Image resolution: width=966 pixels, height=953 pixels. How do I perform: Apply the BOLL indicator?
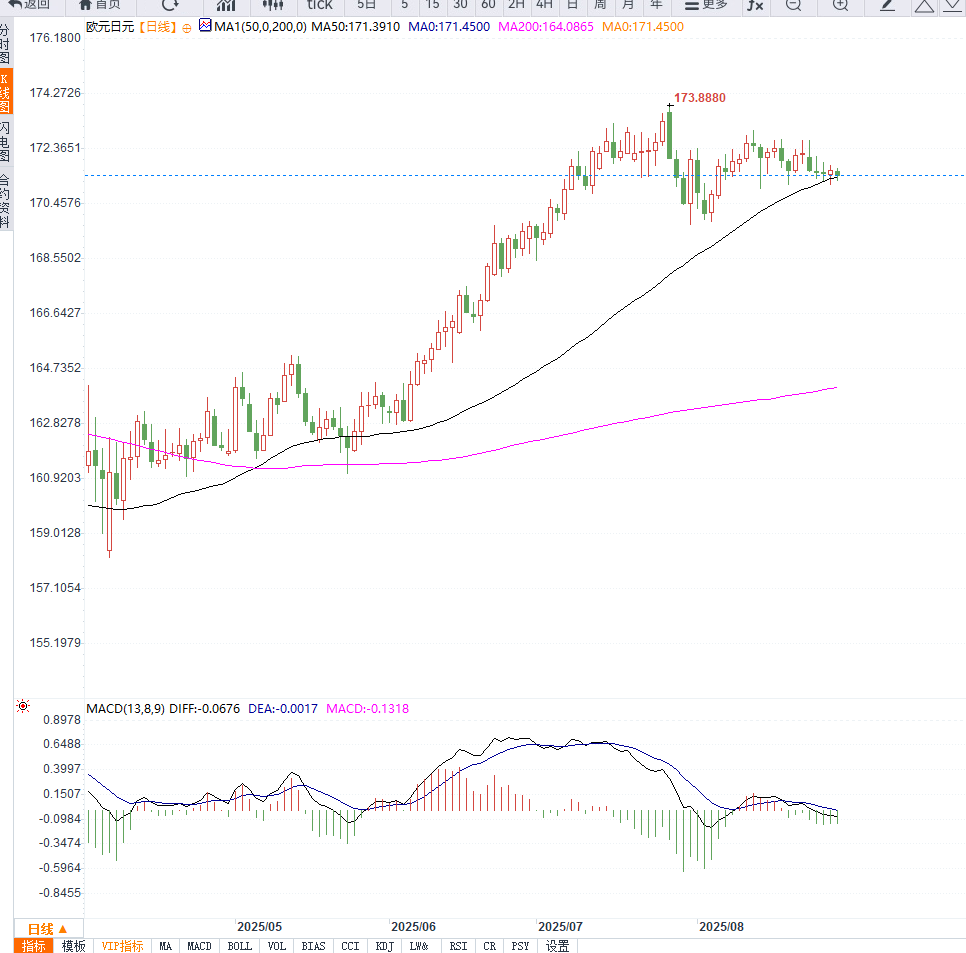(239, 946)
